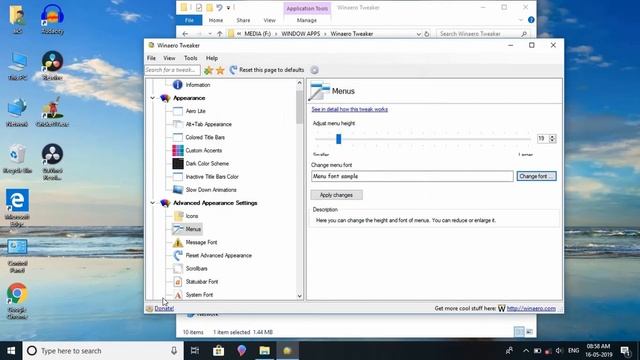This screenshot has height=360, width=640.
Task: Collapse the Advanced Appearance Settings category
Action: coord(153,203)
